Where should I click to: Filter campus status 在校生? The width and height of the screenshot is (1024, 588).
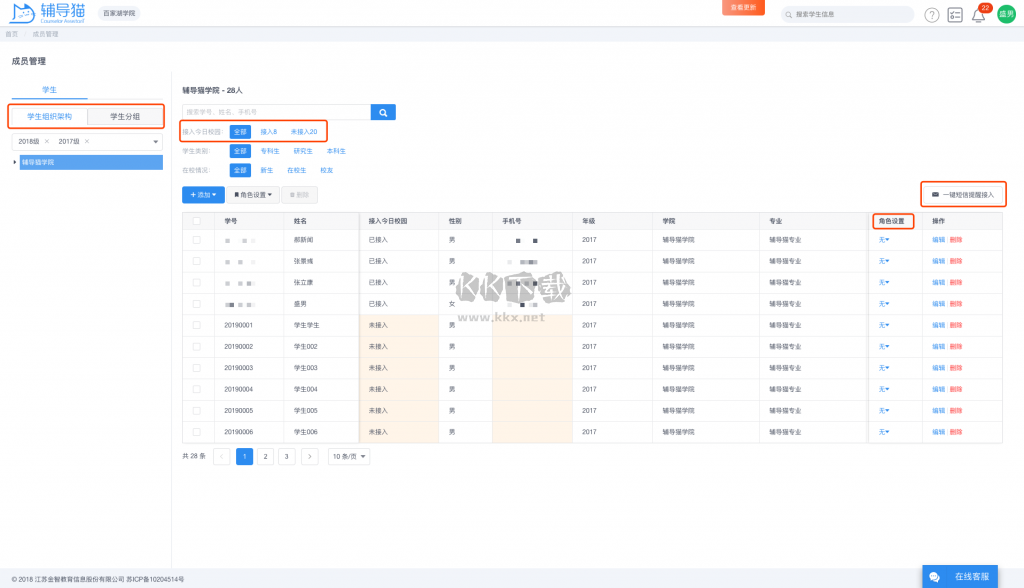[296, 171]
